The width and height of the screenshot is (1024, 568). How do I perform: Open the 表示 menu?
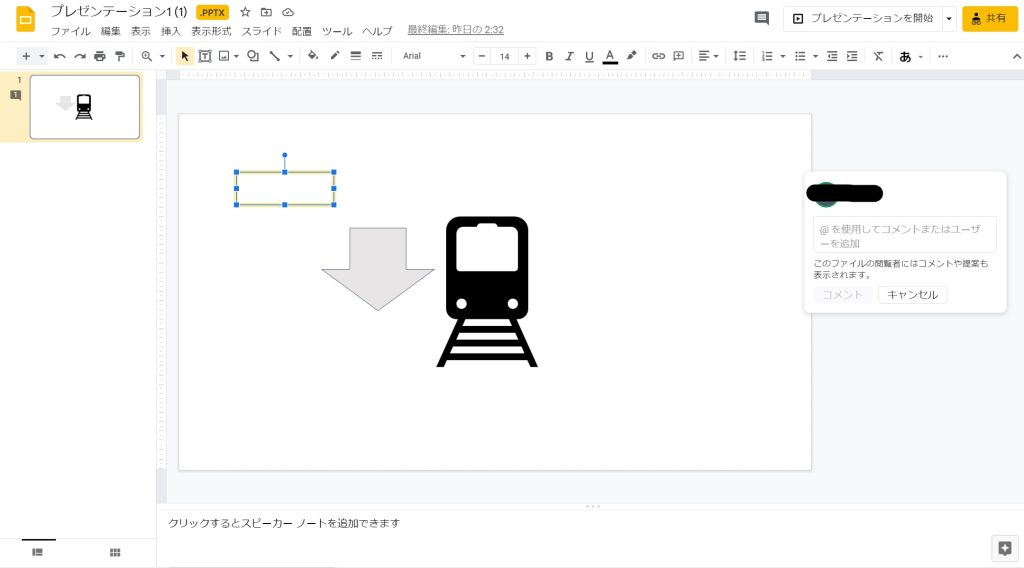click(x=140, y=31)
